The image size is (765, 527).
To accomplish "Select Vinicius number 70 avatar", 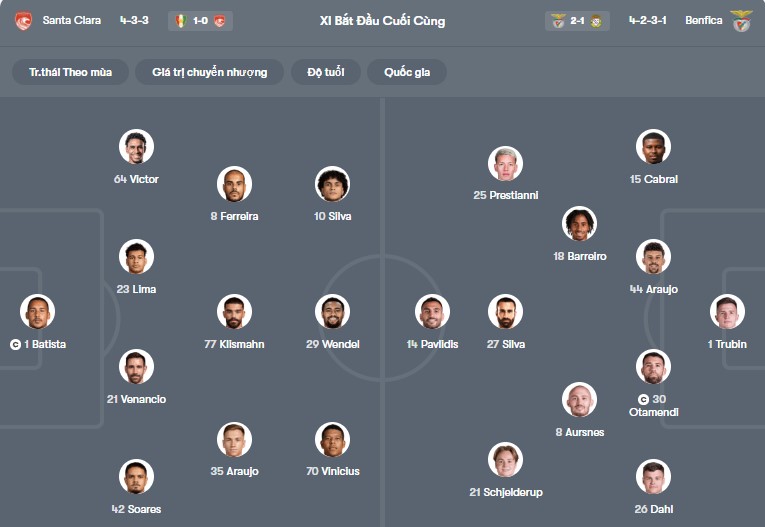I will click(333, 439).
